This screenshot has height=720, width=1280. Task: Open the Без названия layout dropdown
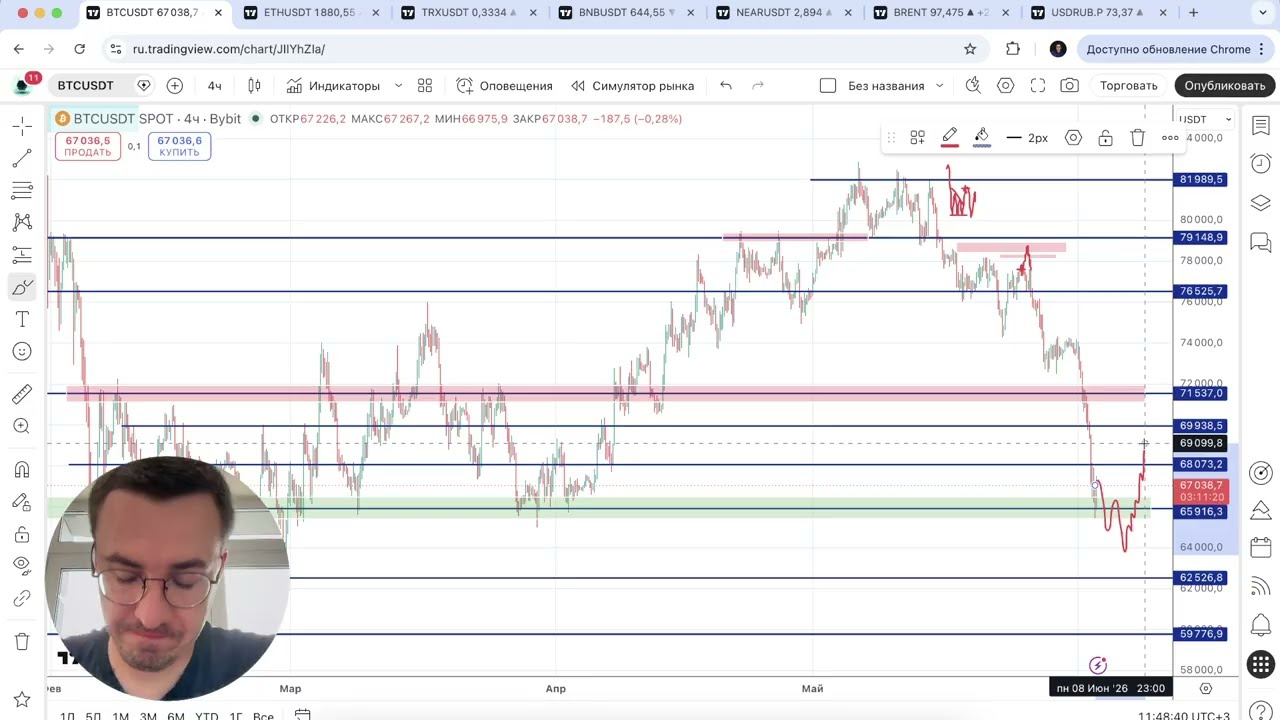895,85
